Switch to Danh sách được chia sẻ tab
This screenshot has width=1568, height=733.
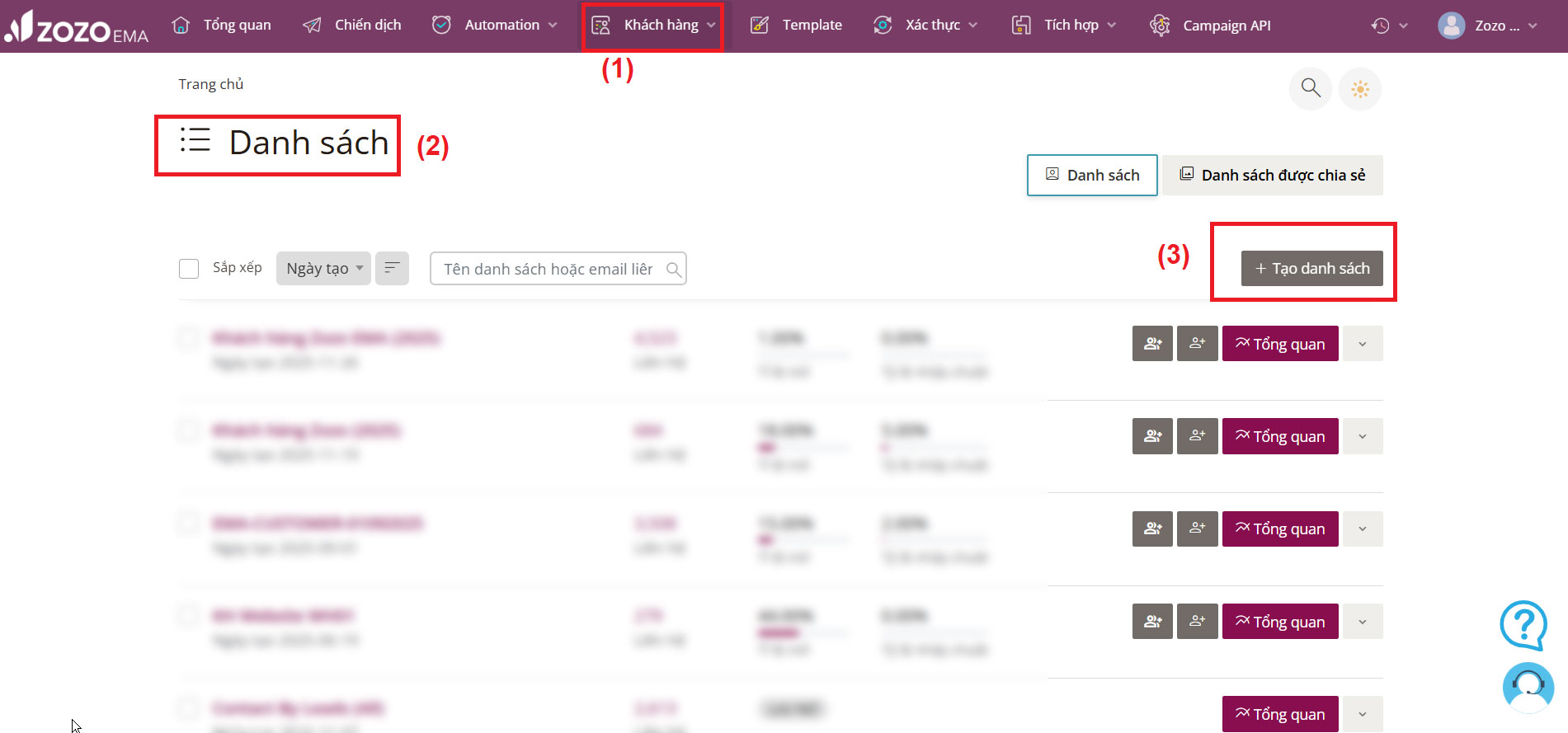click(x=1272, y=176)
